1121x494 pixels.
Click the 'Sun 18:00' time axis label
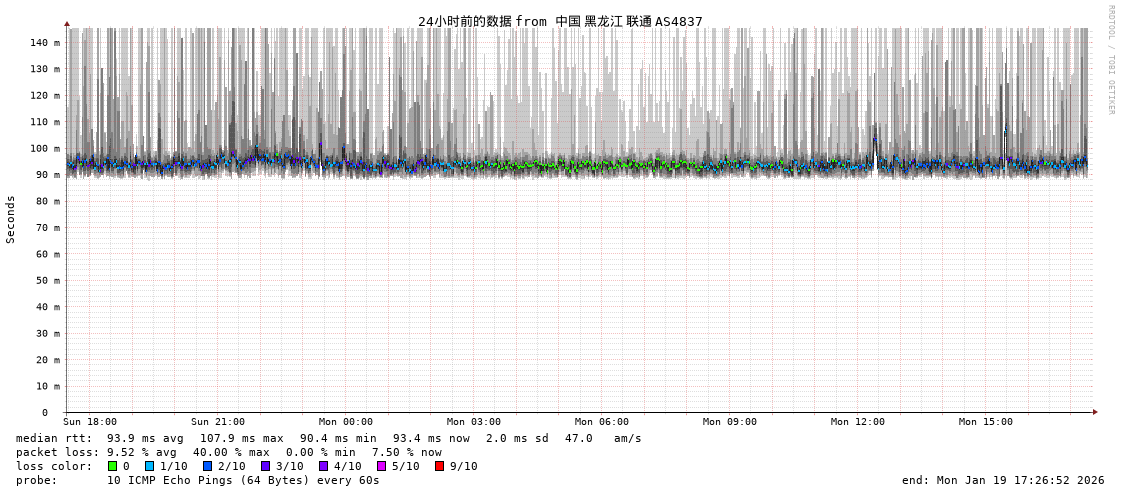tap(90, 422)
